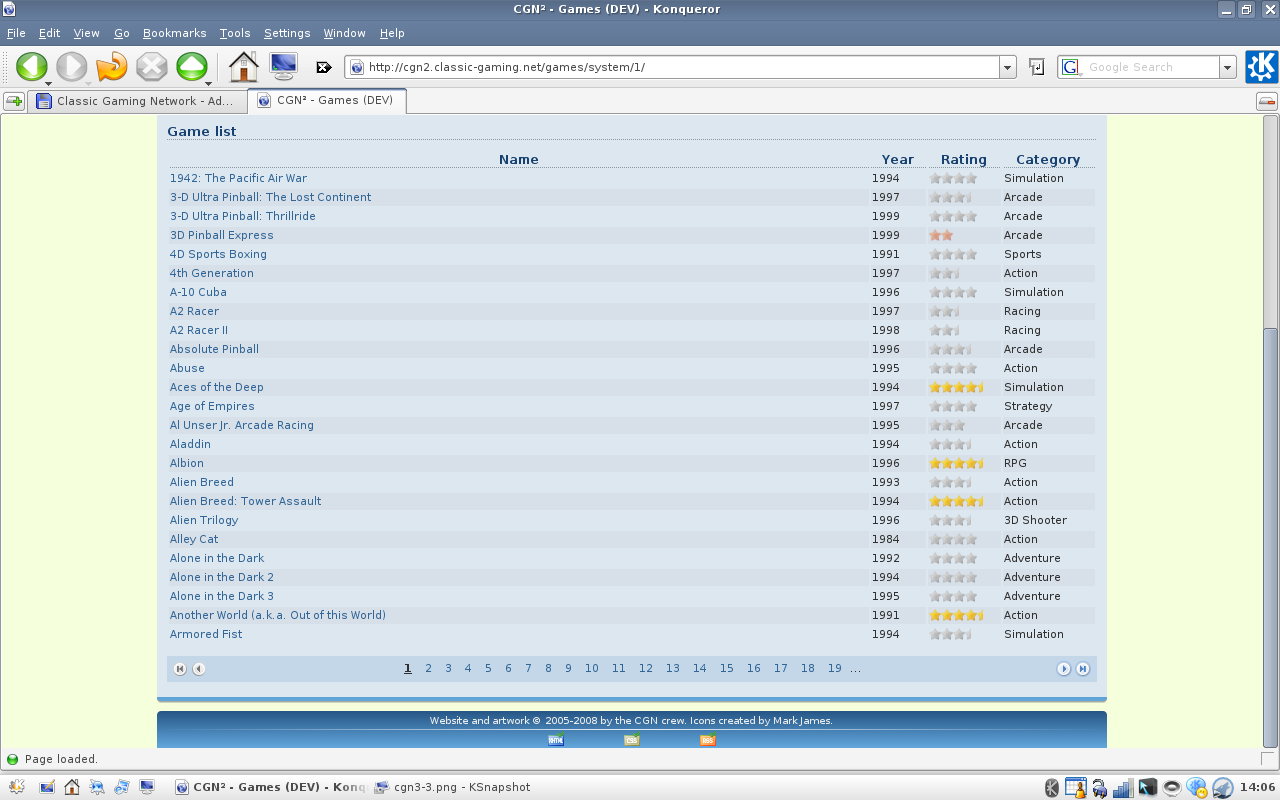The image size is (1280, 800).
Task: Open the View menu
Action: pos(87,33)
